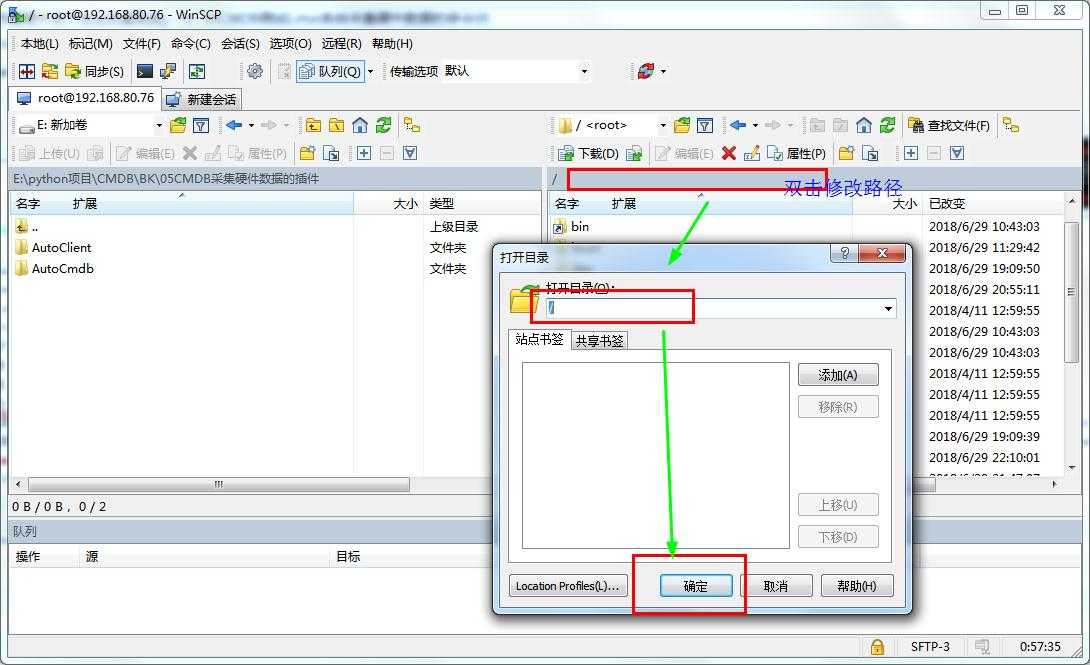Open the Files (文件) menu

(142, 44)
